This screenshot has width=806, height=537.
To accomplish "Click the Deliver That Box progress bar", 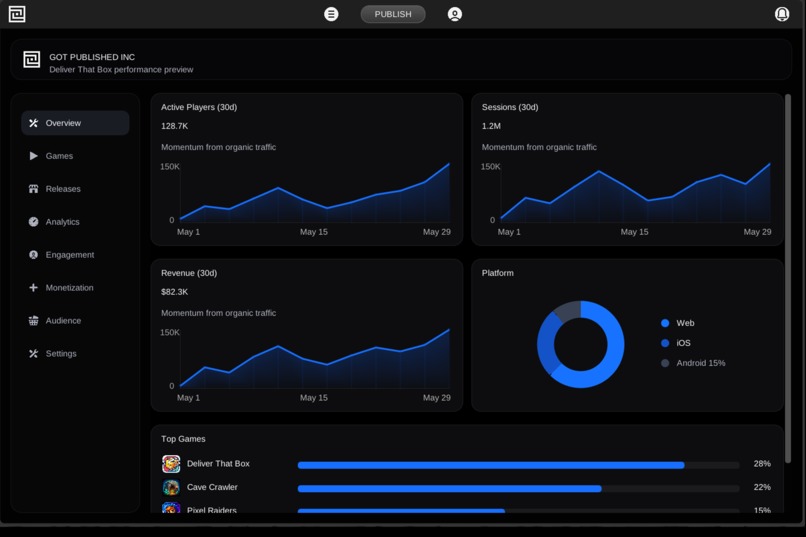I will coord(518,465).
